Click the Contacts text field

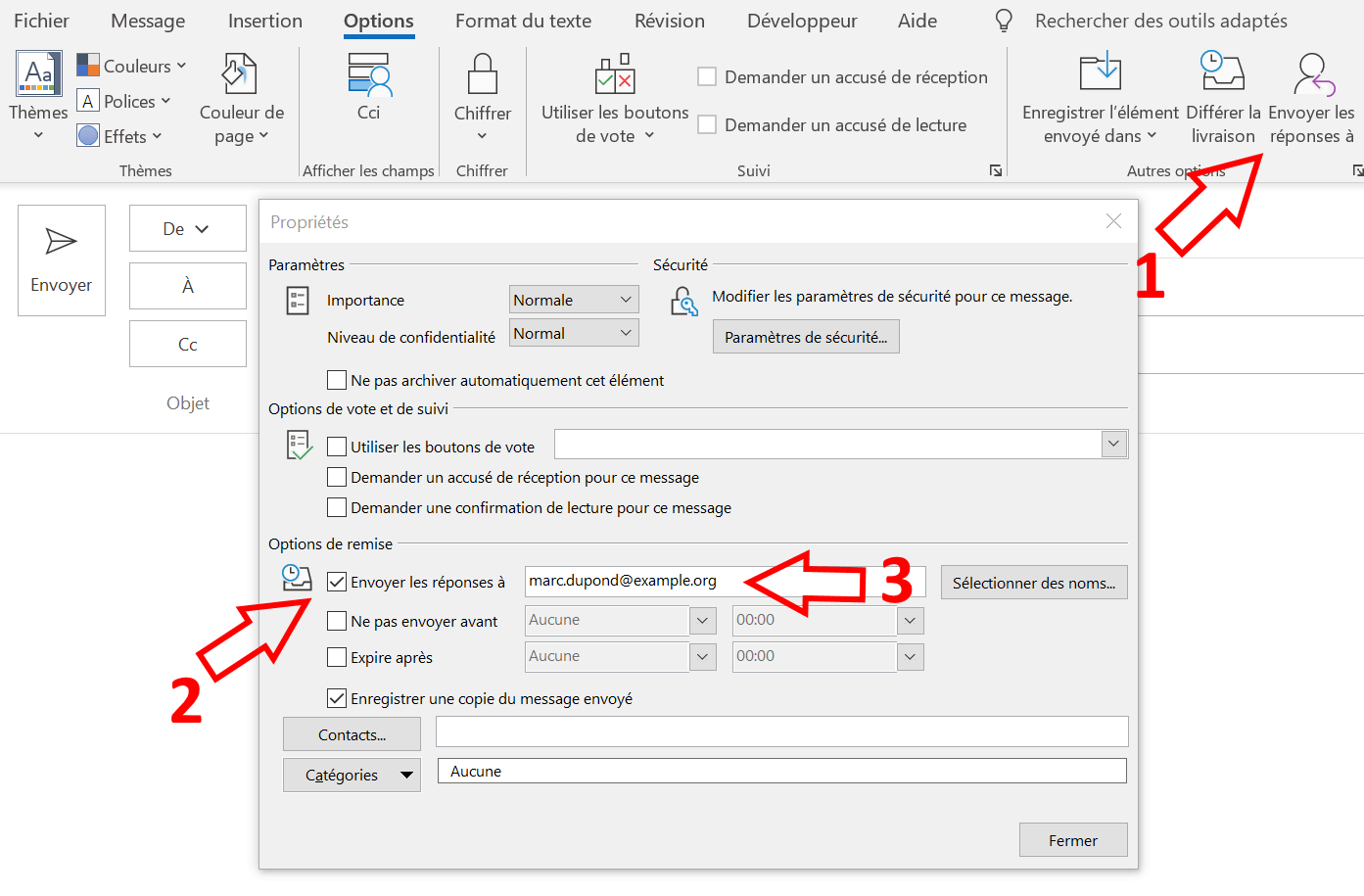782,731
